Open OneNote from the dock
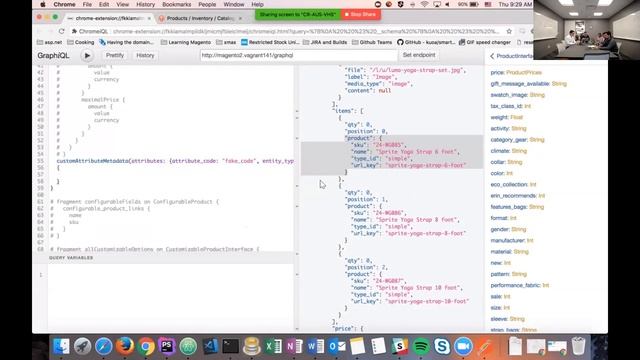The width and height of the screenshot is (640, 360). [x=294, y=346]
